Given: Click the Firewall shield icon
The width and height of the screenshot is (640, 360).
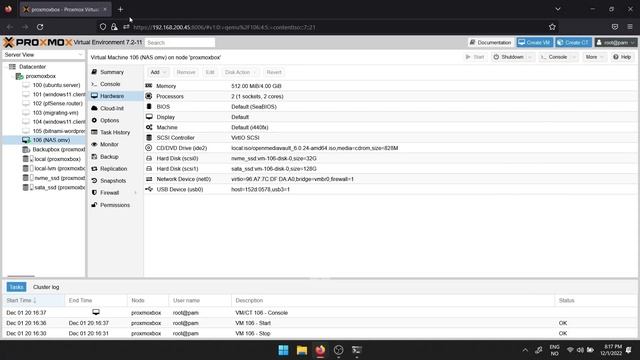Looking at the screenshot, I should 94,193.
